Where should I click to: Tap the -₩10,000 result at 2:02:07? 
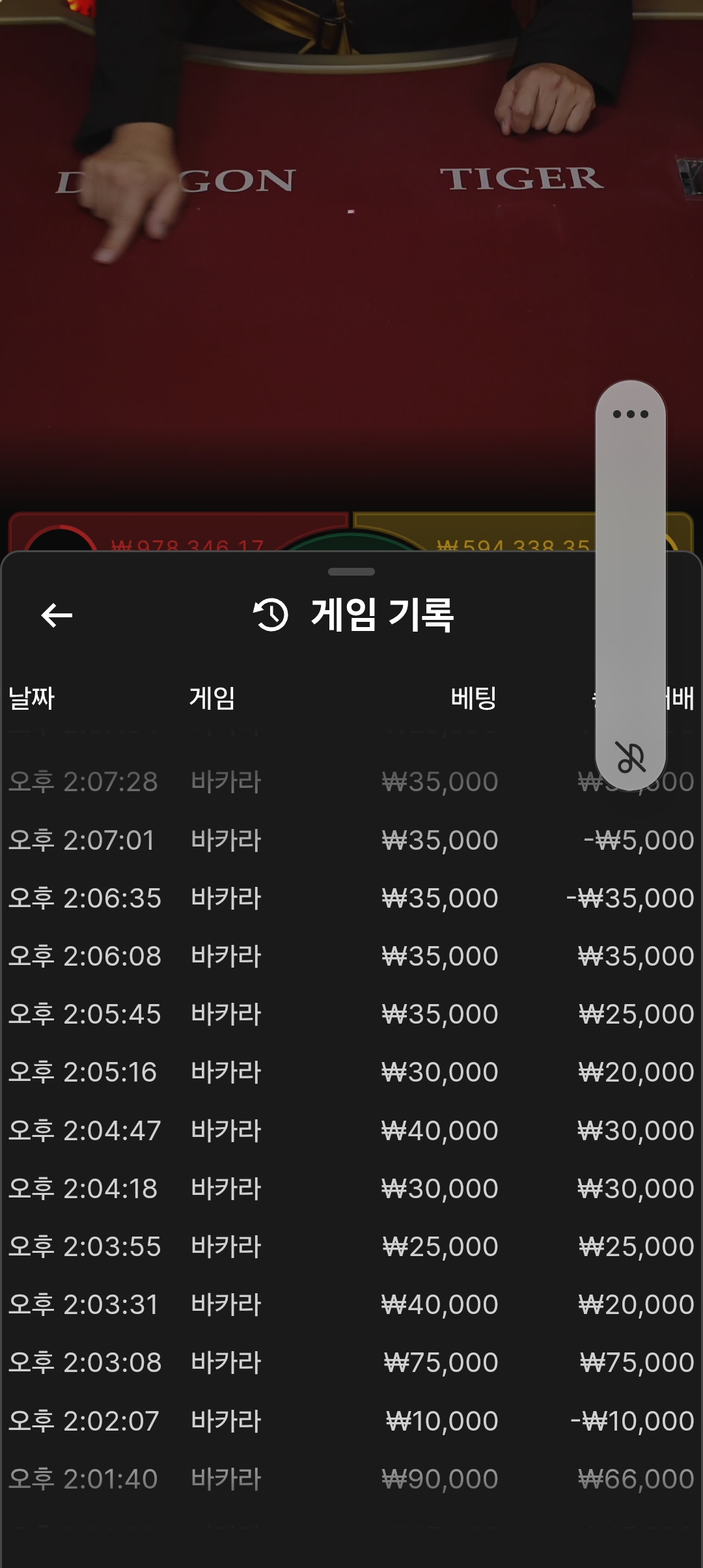(632, 1421)
